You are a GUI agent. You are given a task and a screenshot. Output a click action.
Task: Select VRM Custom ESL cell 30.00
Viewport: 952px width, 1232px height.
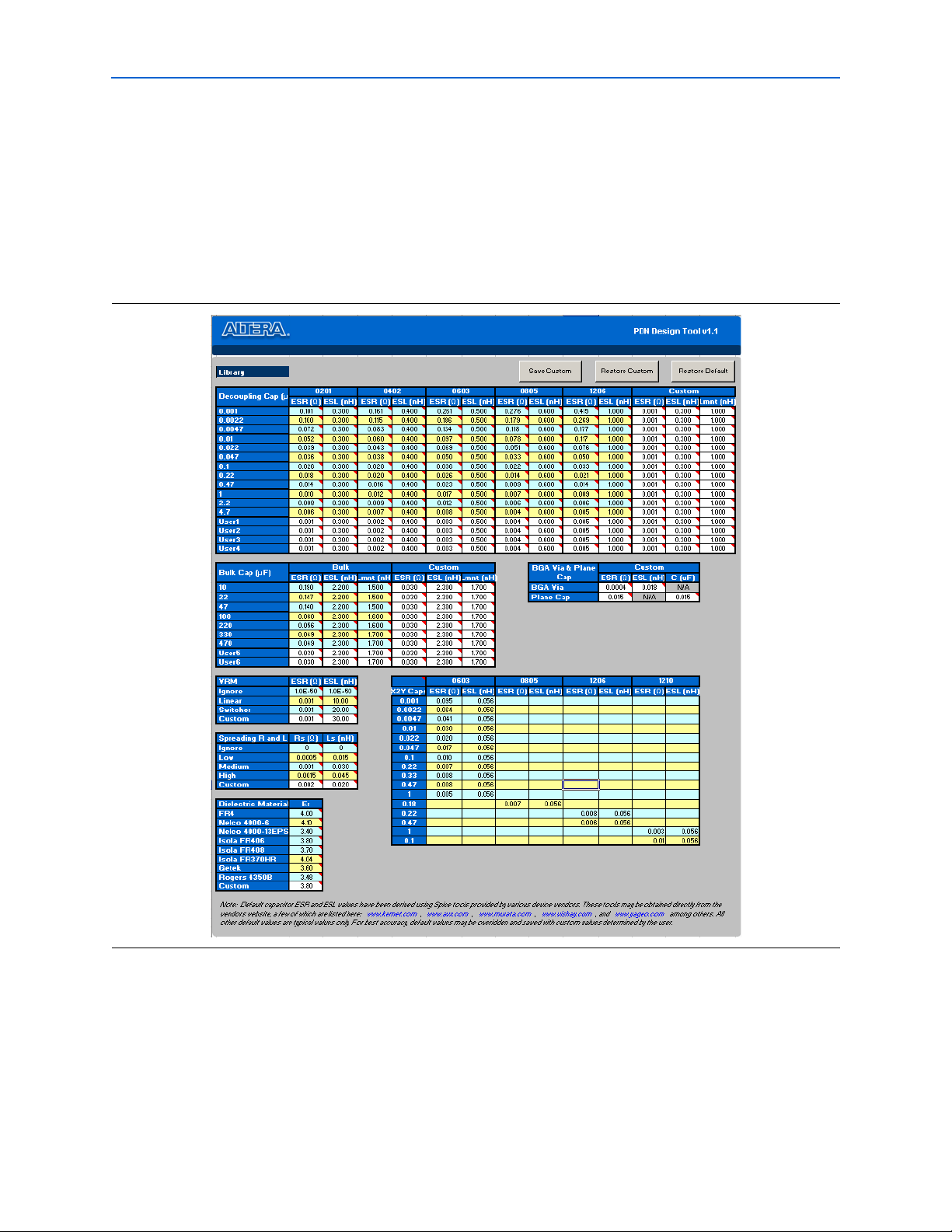click(340, 719)
